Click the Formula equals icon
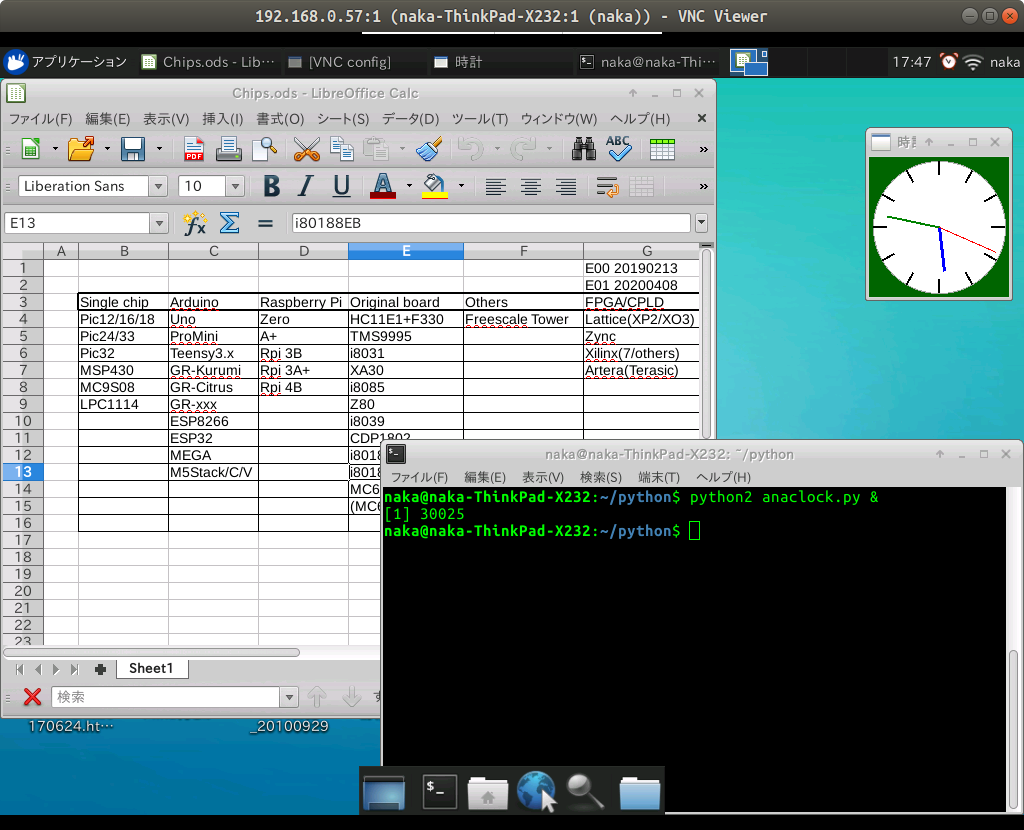The height and width of the screenshot is (830, 1024). tap(264, 223)
